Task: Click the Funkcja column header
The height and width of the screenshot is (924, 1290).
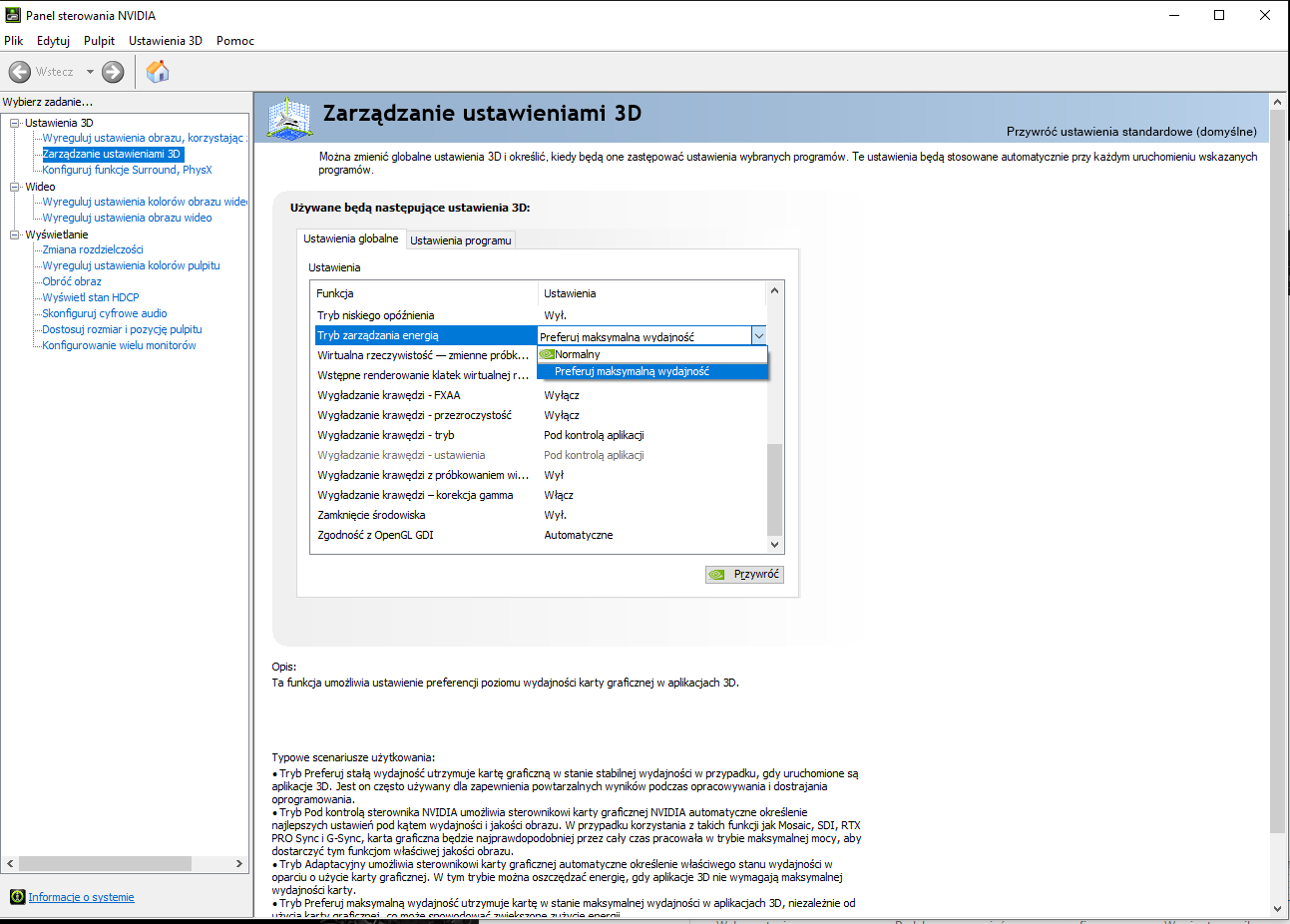Action: pyautogui.click(x=425, y=293)
